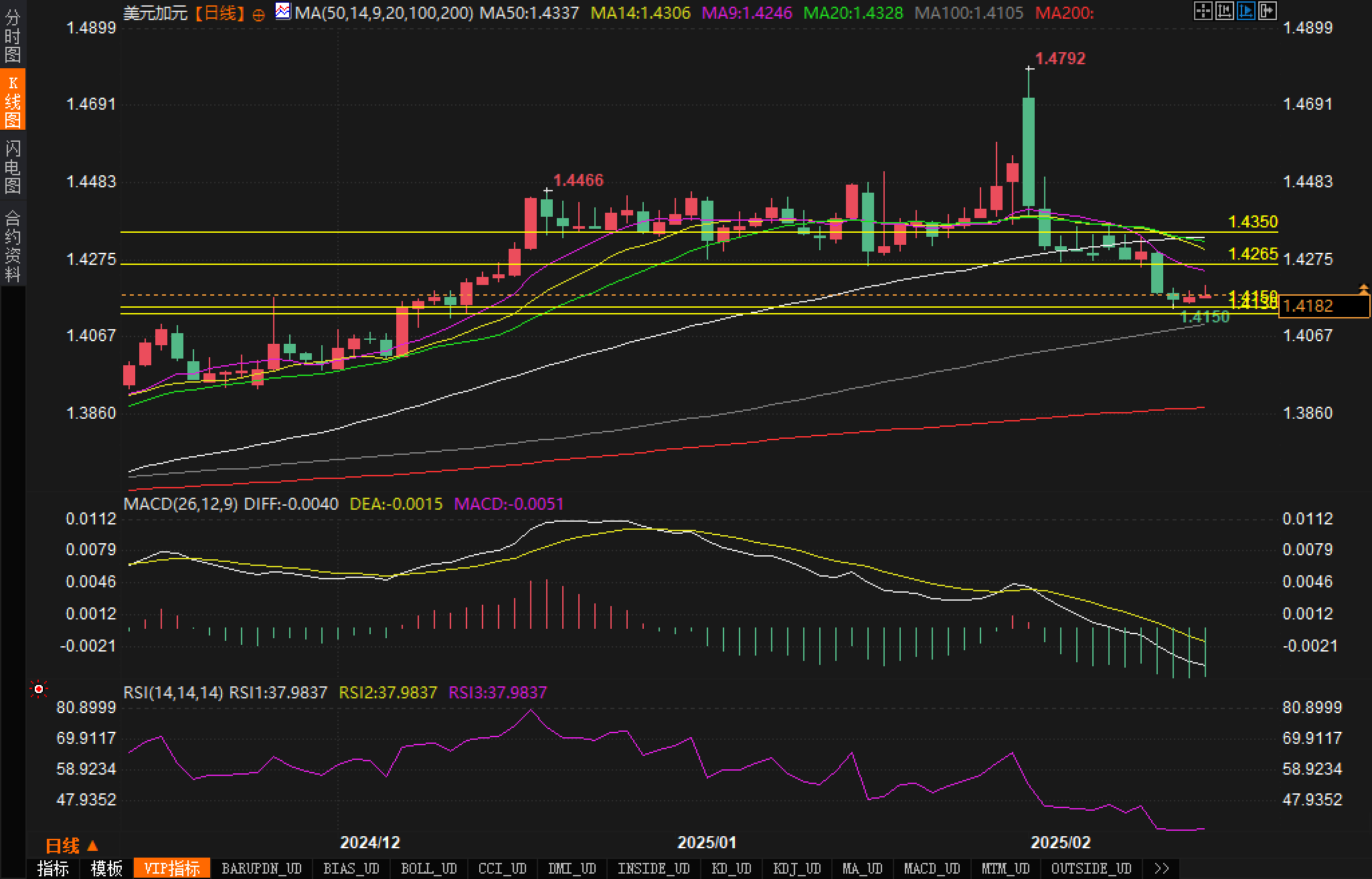Click the MA indicator chart icon
This screenshot has height=879, width=1372.
pos(283,11)
